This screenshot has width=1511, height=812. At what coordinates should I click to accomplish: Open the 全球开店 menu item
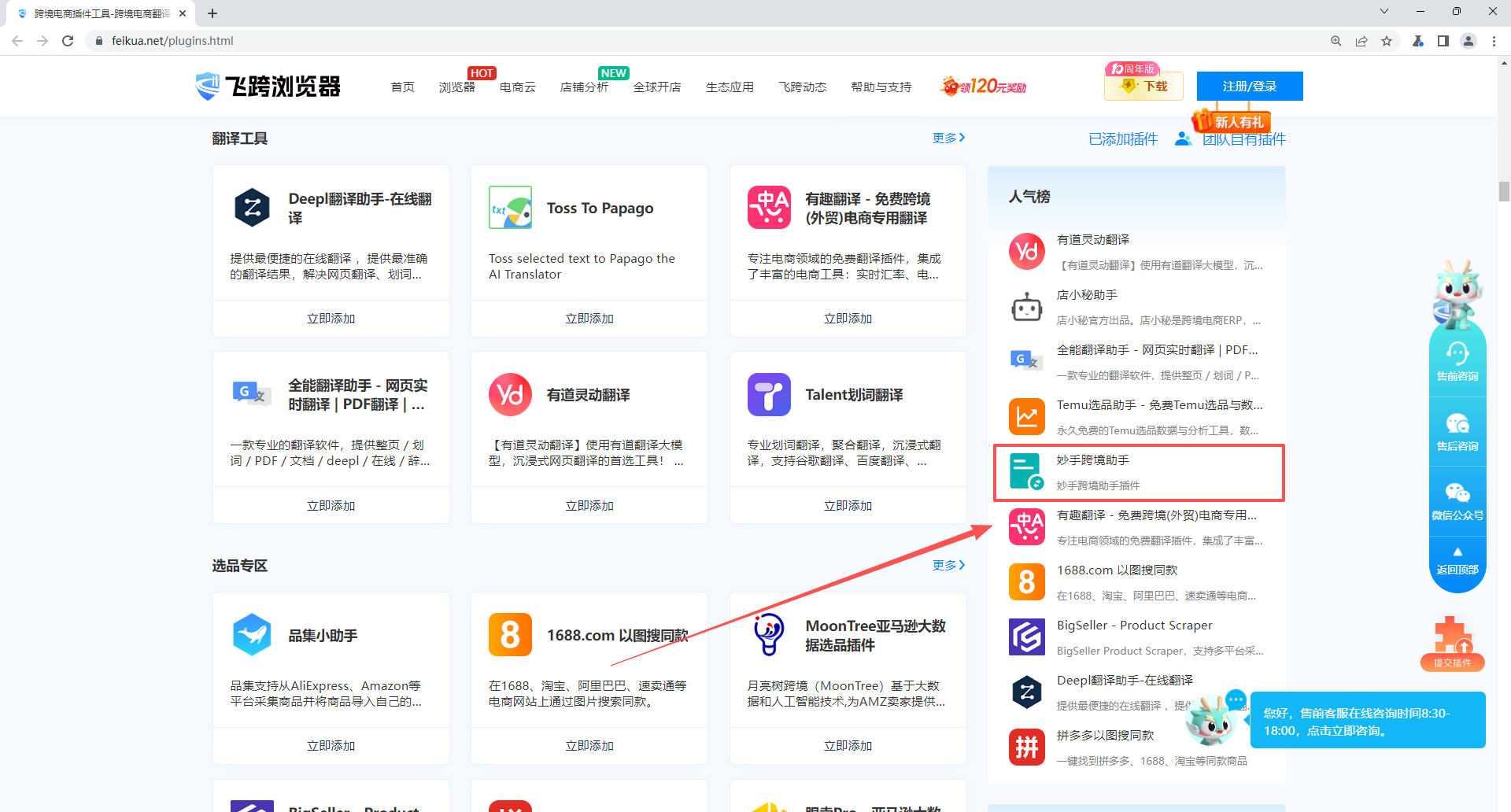point(657,87)
